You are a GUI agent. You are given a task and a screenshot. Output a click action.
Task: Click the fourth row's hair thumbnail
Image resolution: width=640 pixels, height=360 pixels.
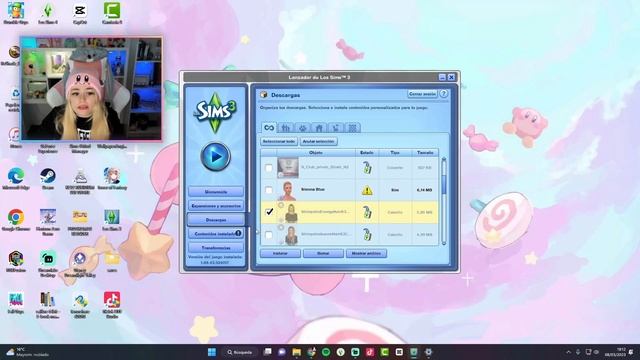coord(291,235)
